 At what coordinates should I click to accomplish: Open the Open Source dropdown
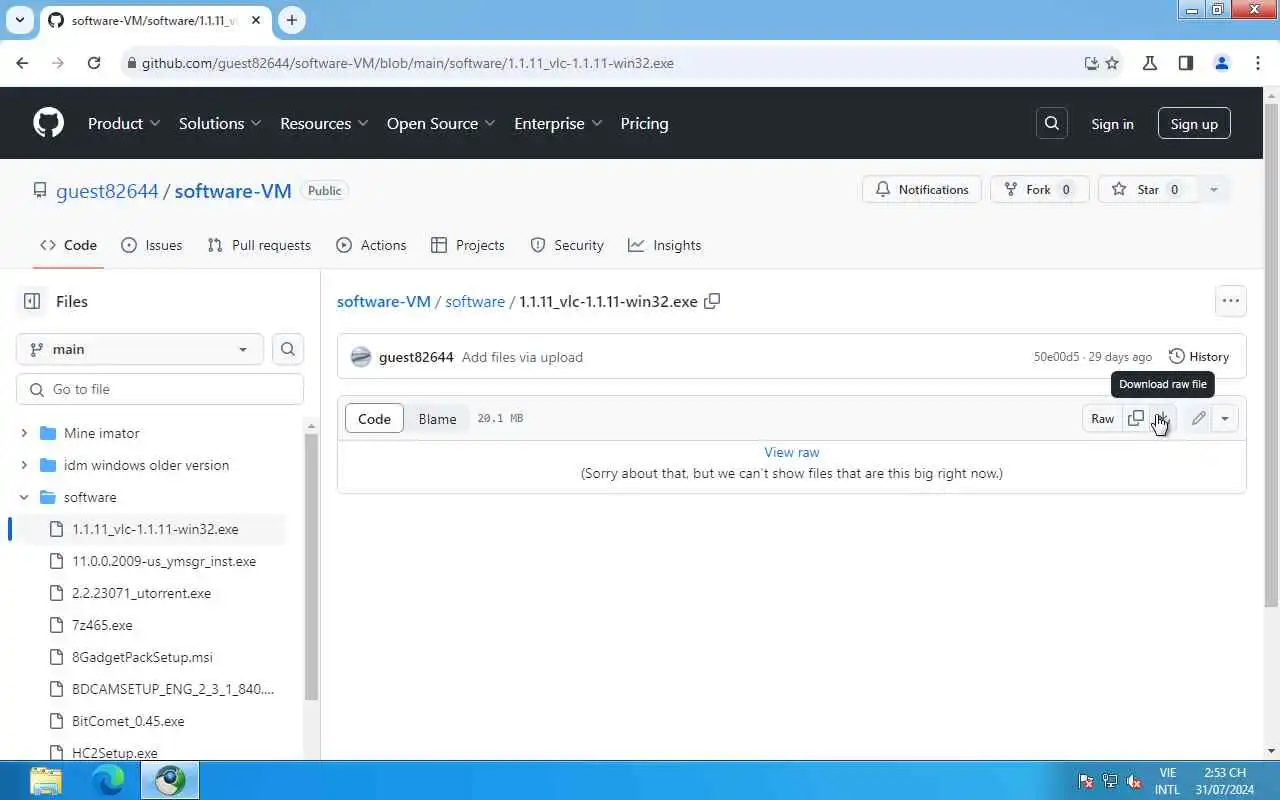[x=441, y=123]
